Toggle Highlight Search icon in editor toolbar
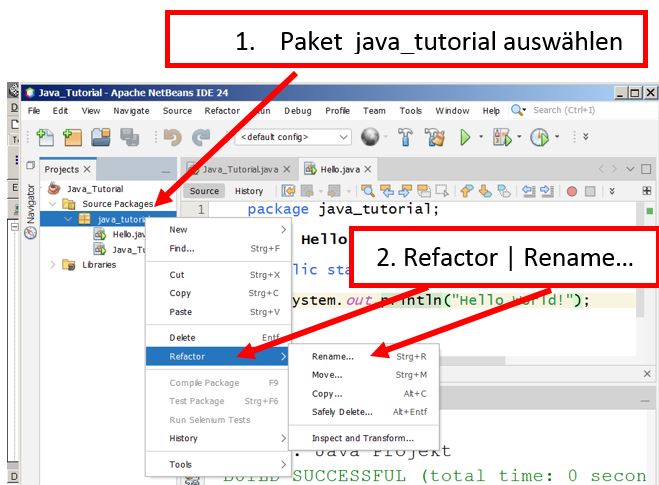Viewport: 659px width, 485px height. click(x=424, y=191)
